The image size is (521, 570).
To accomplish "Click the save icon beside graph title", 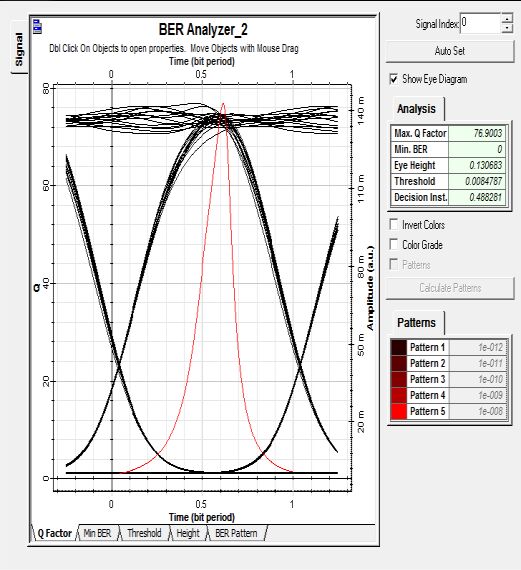I will click(37, 27).
